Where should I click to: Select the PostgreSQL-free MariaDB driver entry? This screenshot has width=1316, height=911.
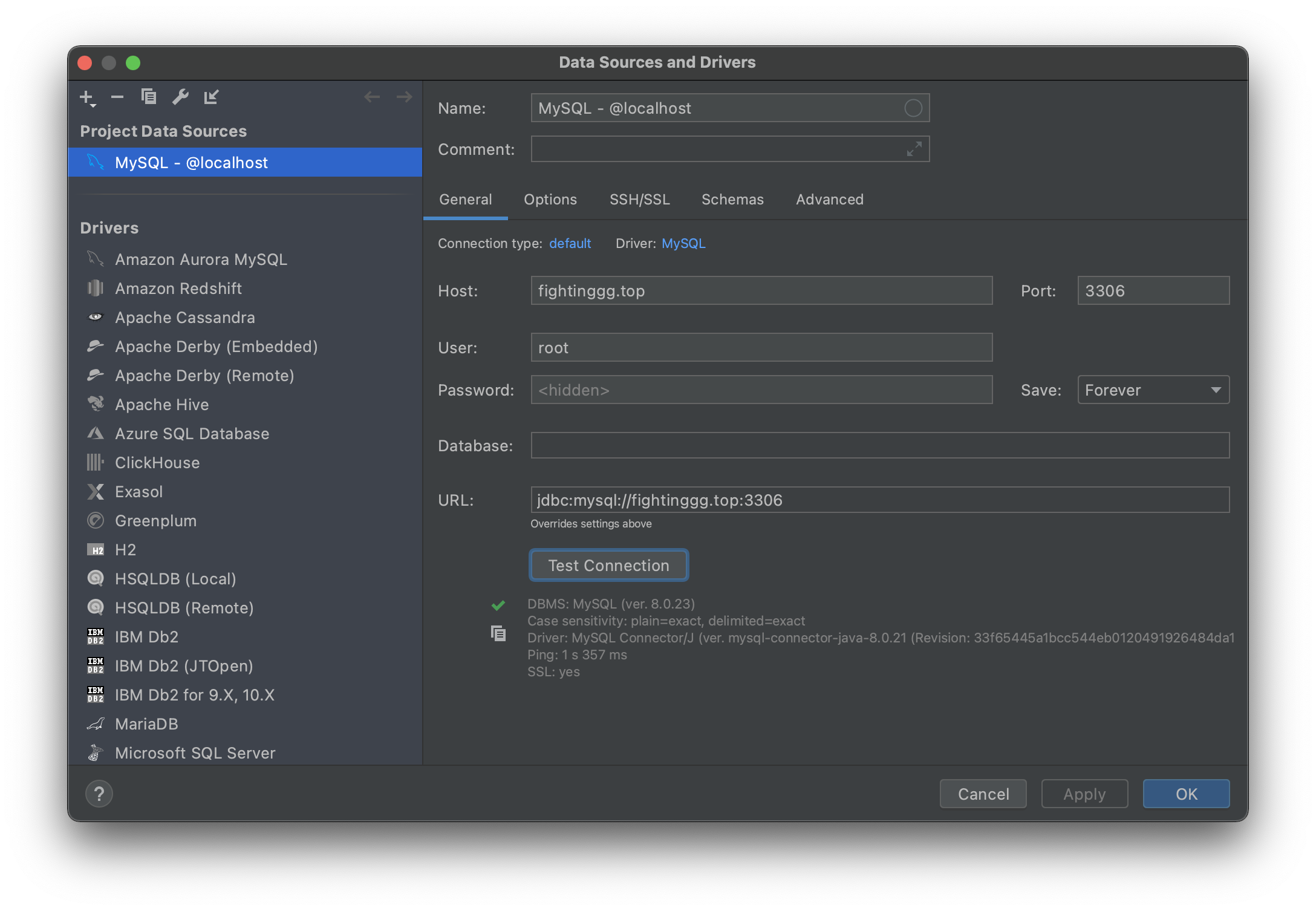pyautogui.click(x=146, y=724)
